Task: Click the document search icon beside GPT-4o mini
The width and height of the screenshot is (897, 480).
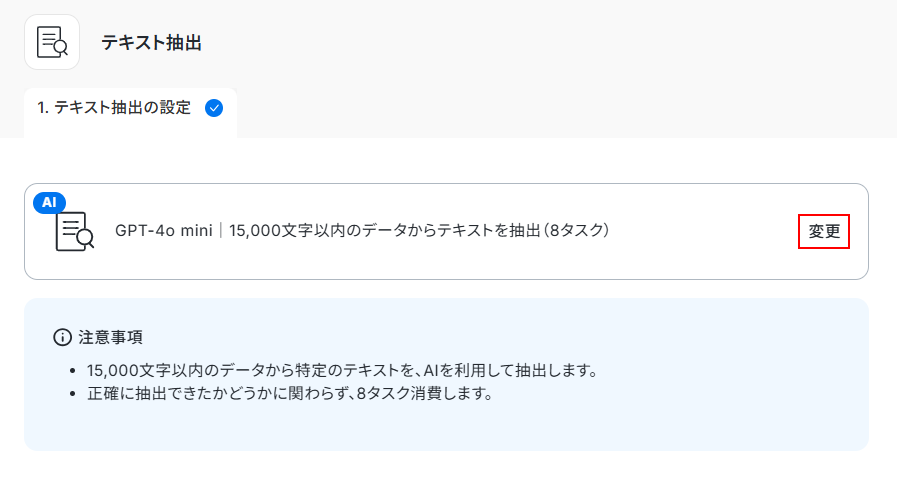Action: point(74,231)
